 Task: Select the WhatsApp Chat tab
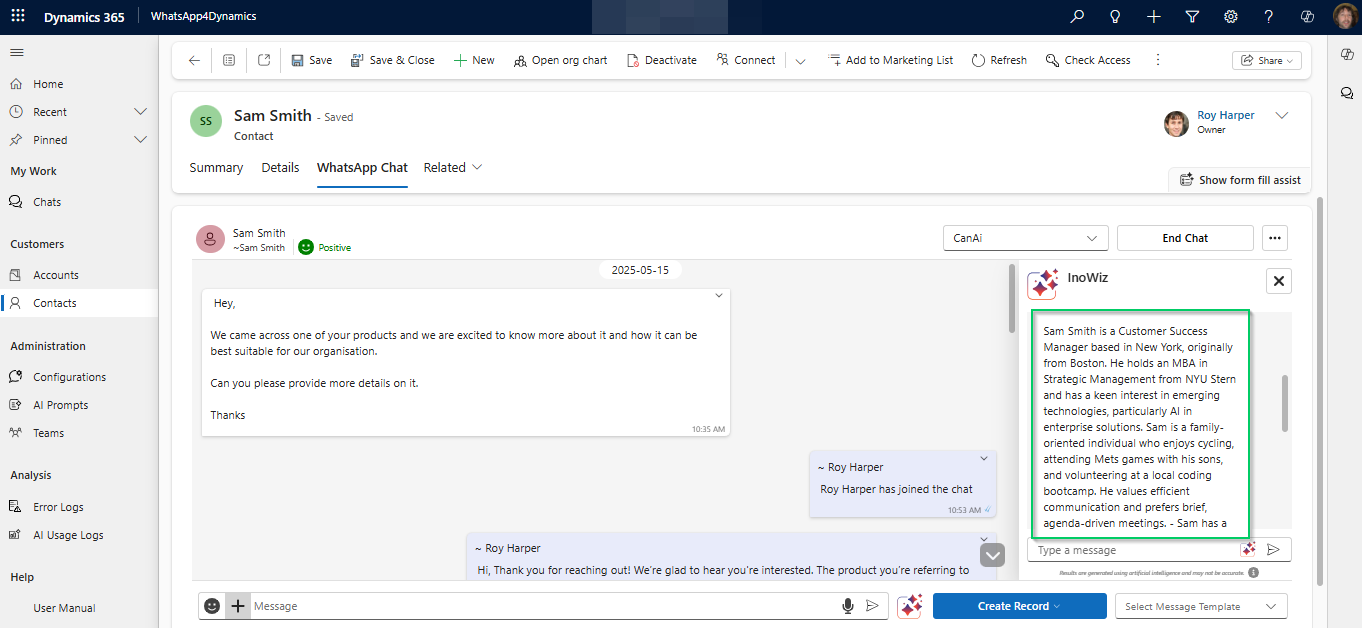coord(362,167)
